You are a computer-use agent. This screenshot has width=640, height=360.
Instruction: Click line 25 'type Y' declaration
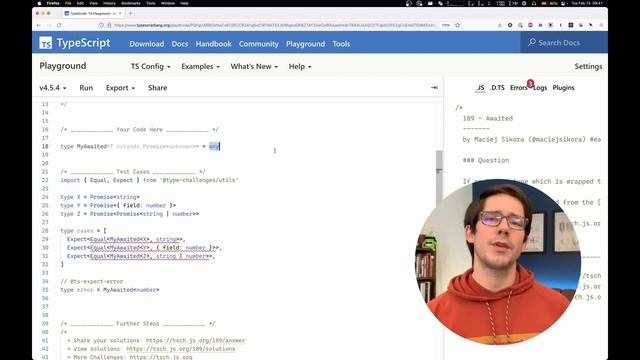point(118,205)
